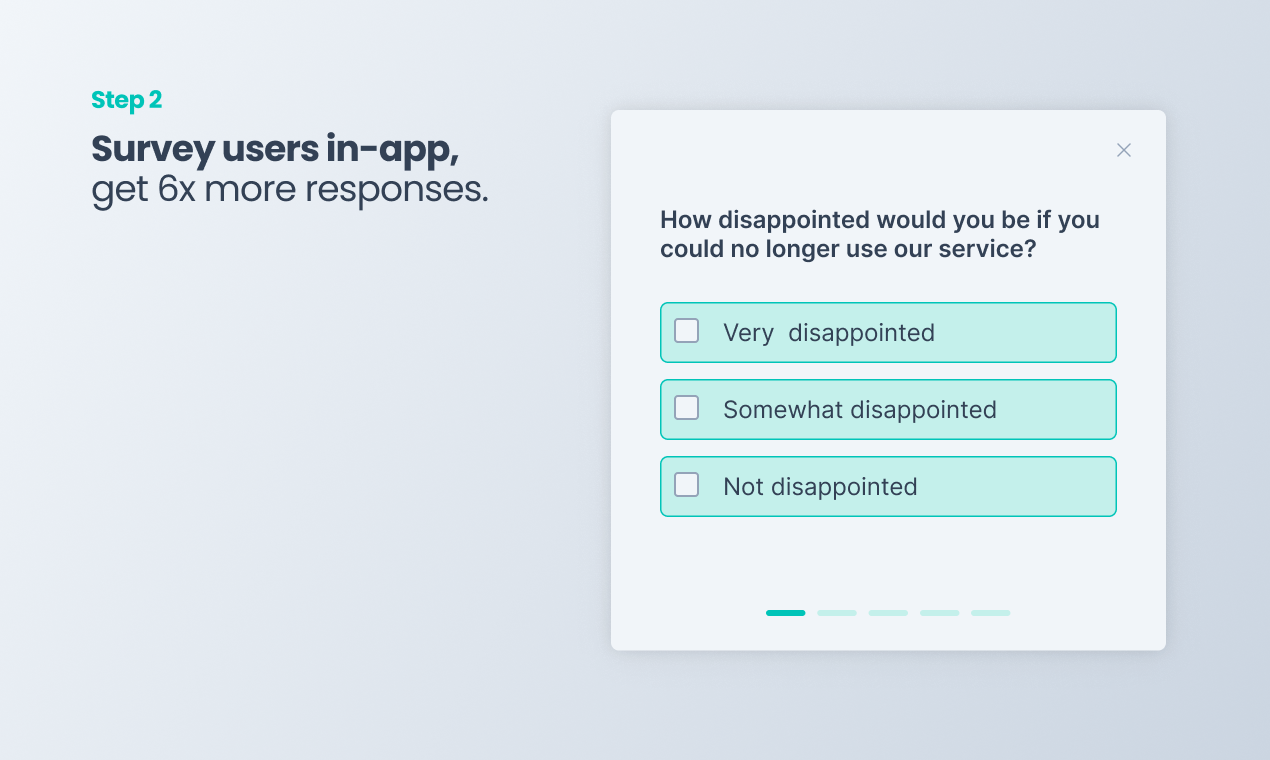Click the Very disappointed label text
1270x760 pixels.
tap(828, 333)
